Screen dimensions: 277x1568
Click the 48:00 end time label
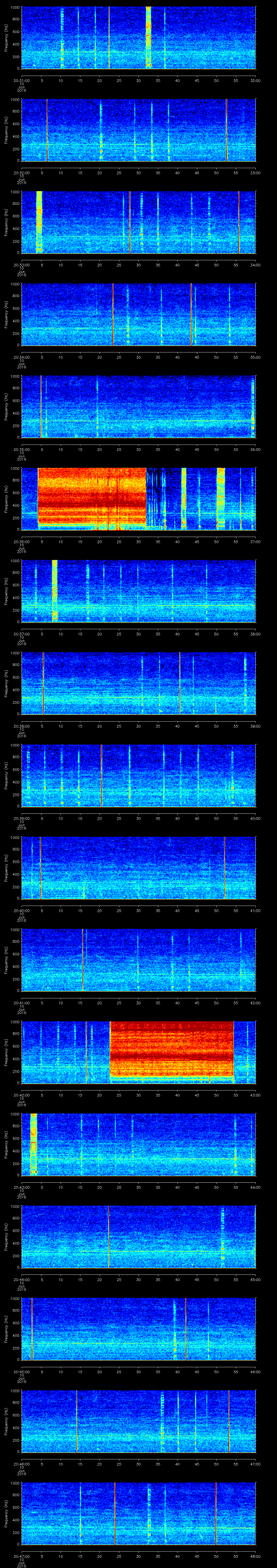tap(255, 1555)
